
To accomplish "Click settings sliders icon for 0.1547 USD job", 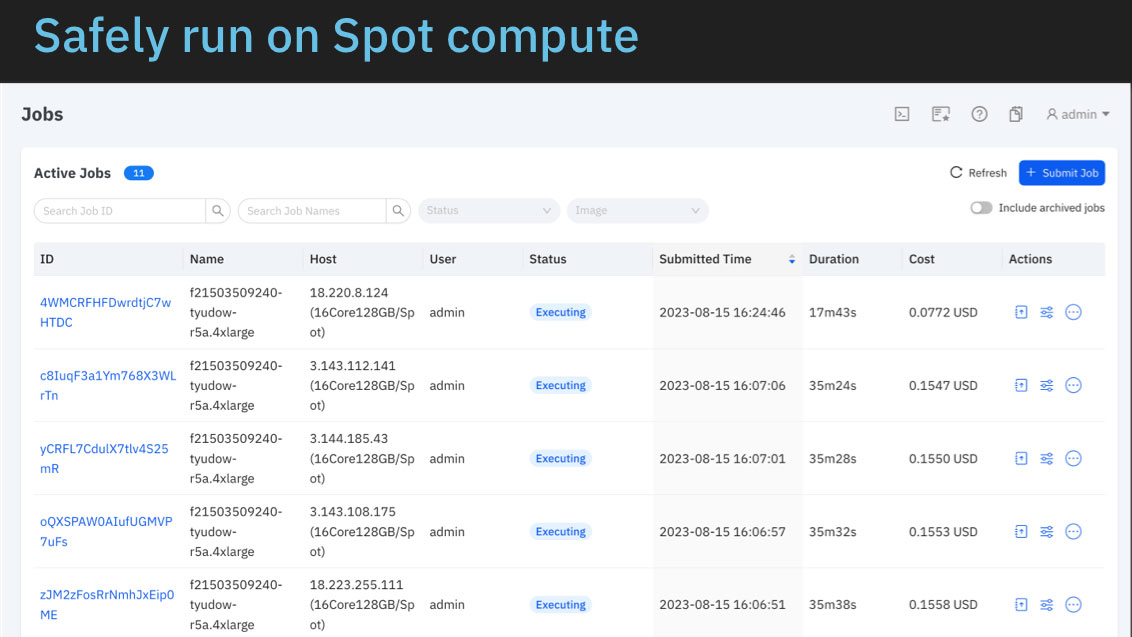I will 1046,385.
